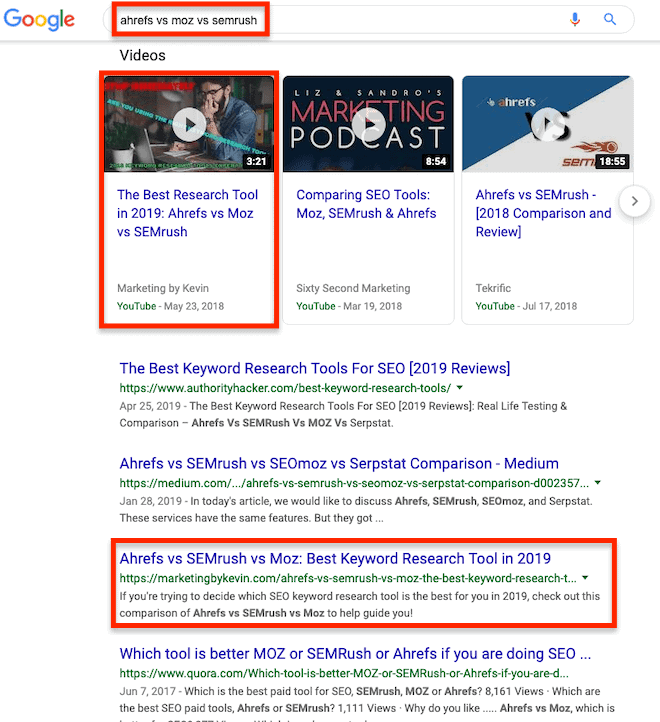Expand dropdown arrow beside marketingbykevin.com URL
This screenshot has height=722, width=660.
tap(585, 577)
